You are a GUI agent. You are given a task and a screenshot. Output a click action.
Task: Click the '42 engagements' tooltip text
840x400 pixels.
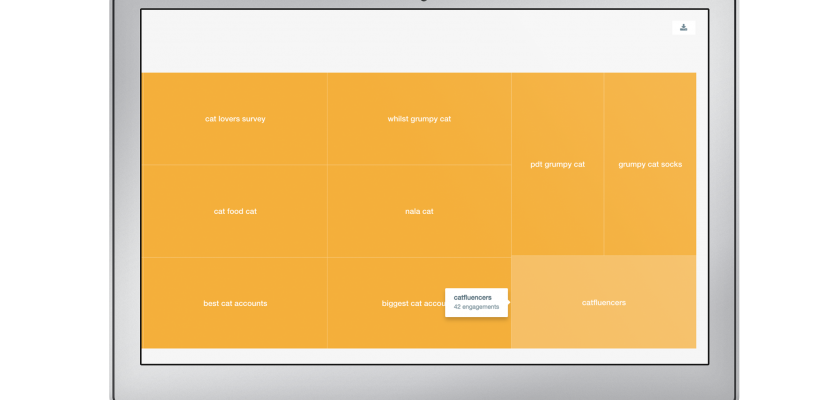[477, 307]
